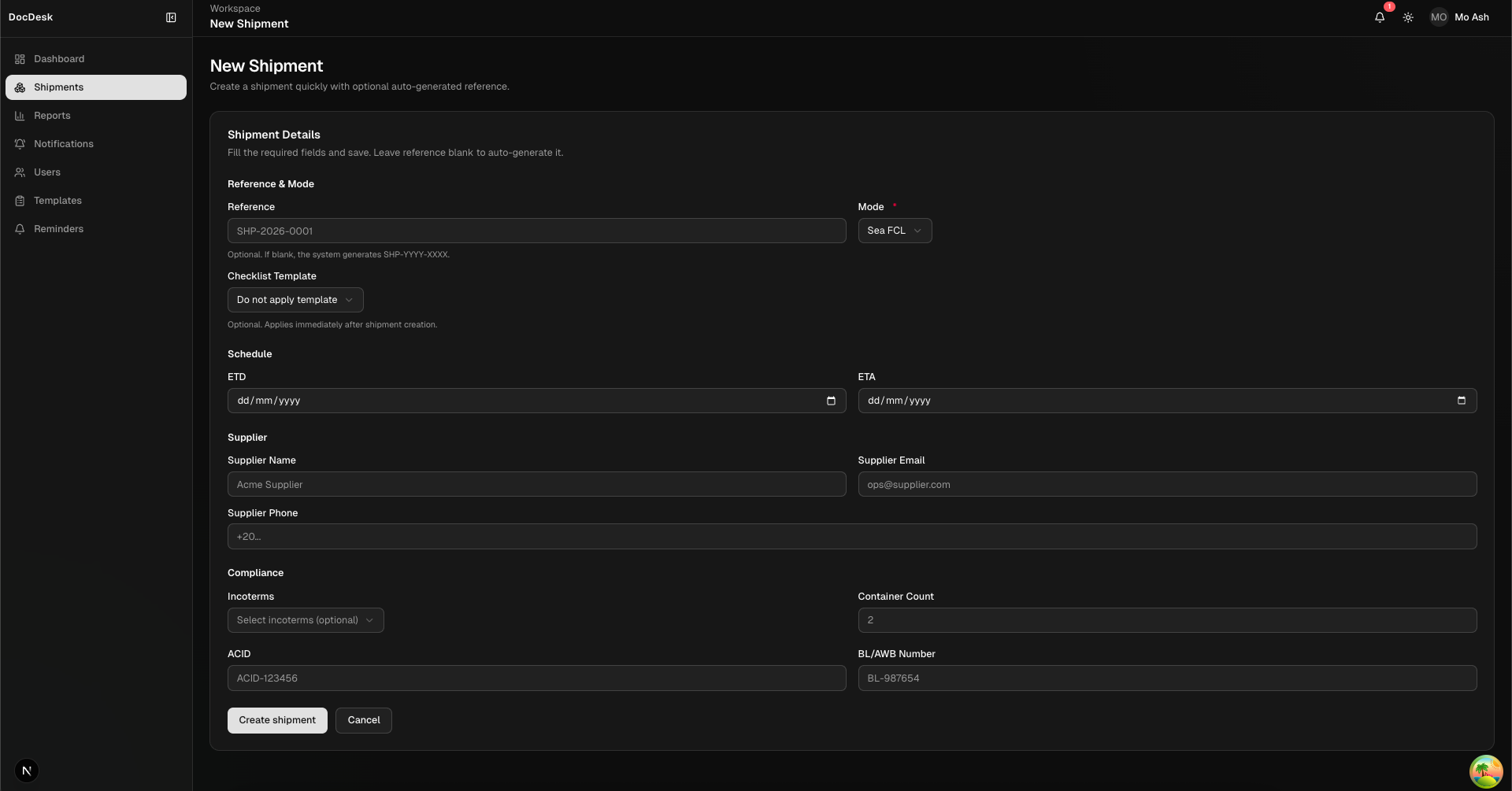The width and height of the screenshot is (1512, 791).
Task: Click the Reports bar chart icon
Action: 20,116
